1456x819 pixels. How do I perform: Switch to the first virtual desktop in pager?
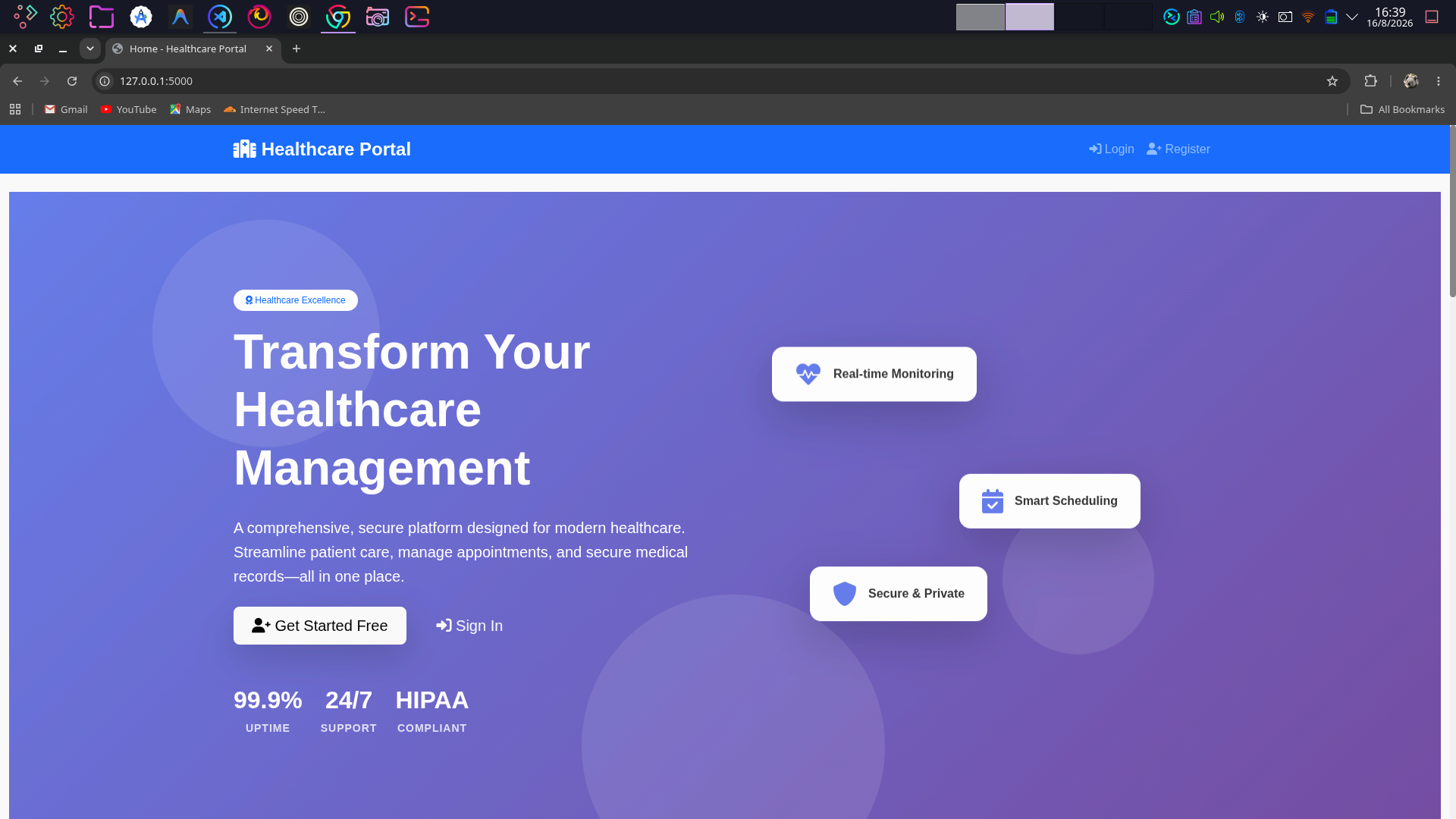coord(981,17)
